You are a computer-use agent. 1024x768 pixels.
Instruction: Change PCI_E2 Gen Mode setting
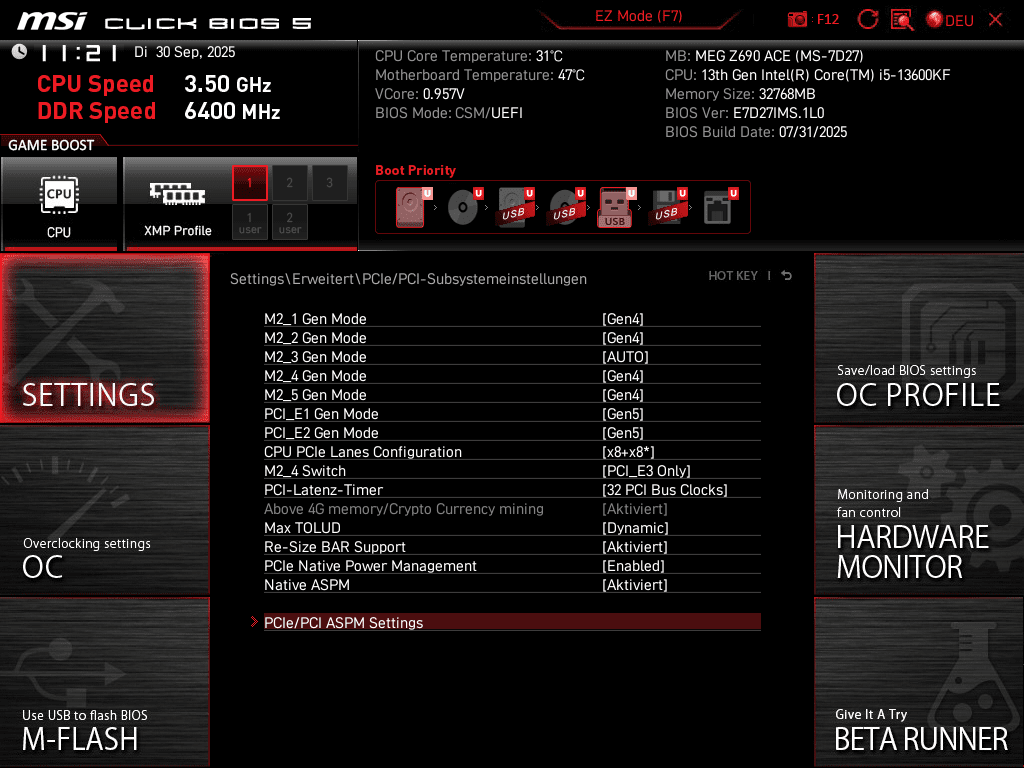coord(512,432)
